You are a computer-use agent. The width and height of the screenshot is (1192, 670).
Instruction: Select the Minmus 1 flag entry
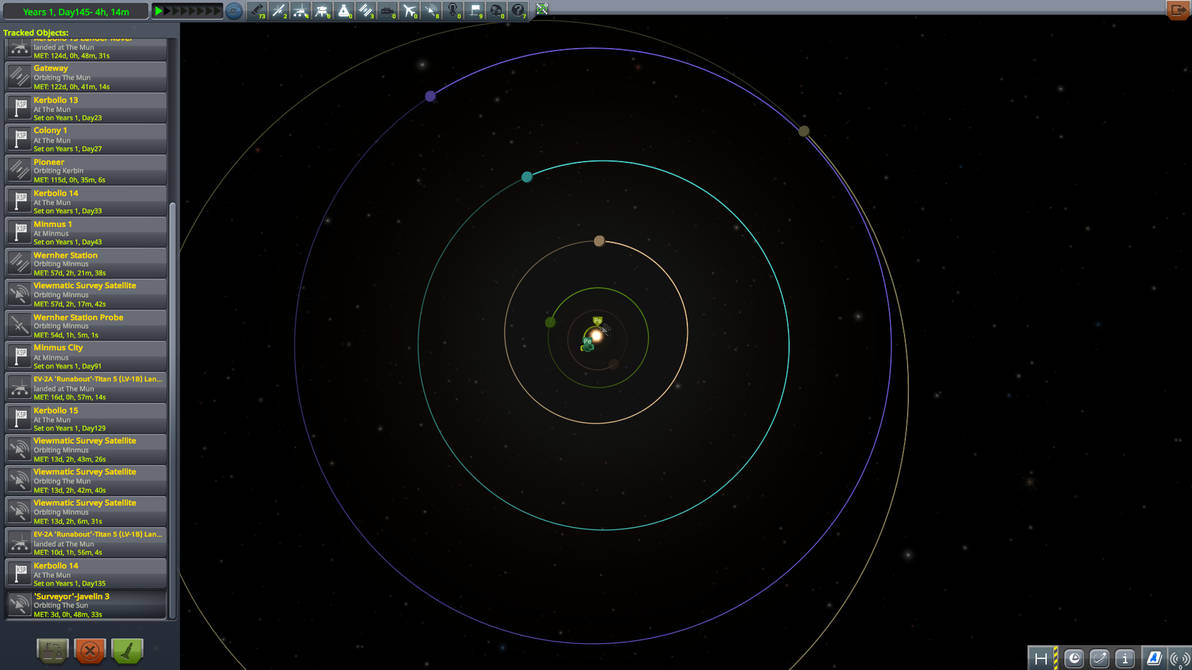pyautogui.click(x=86, y=232)
